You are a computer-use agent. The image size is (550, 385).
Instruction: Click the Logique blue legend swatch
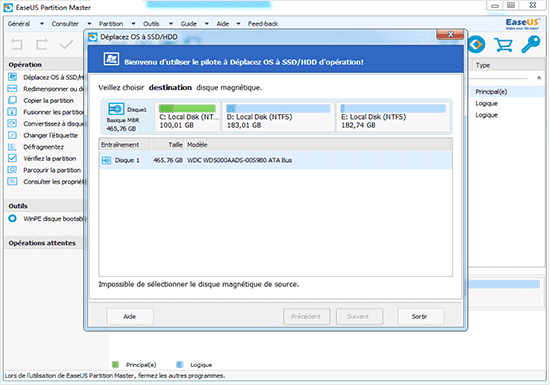point(180,365)
